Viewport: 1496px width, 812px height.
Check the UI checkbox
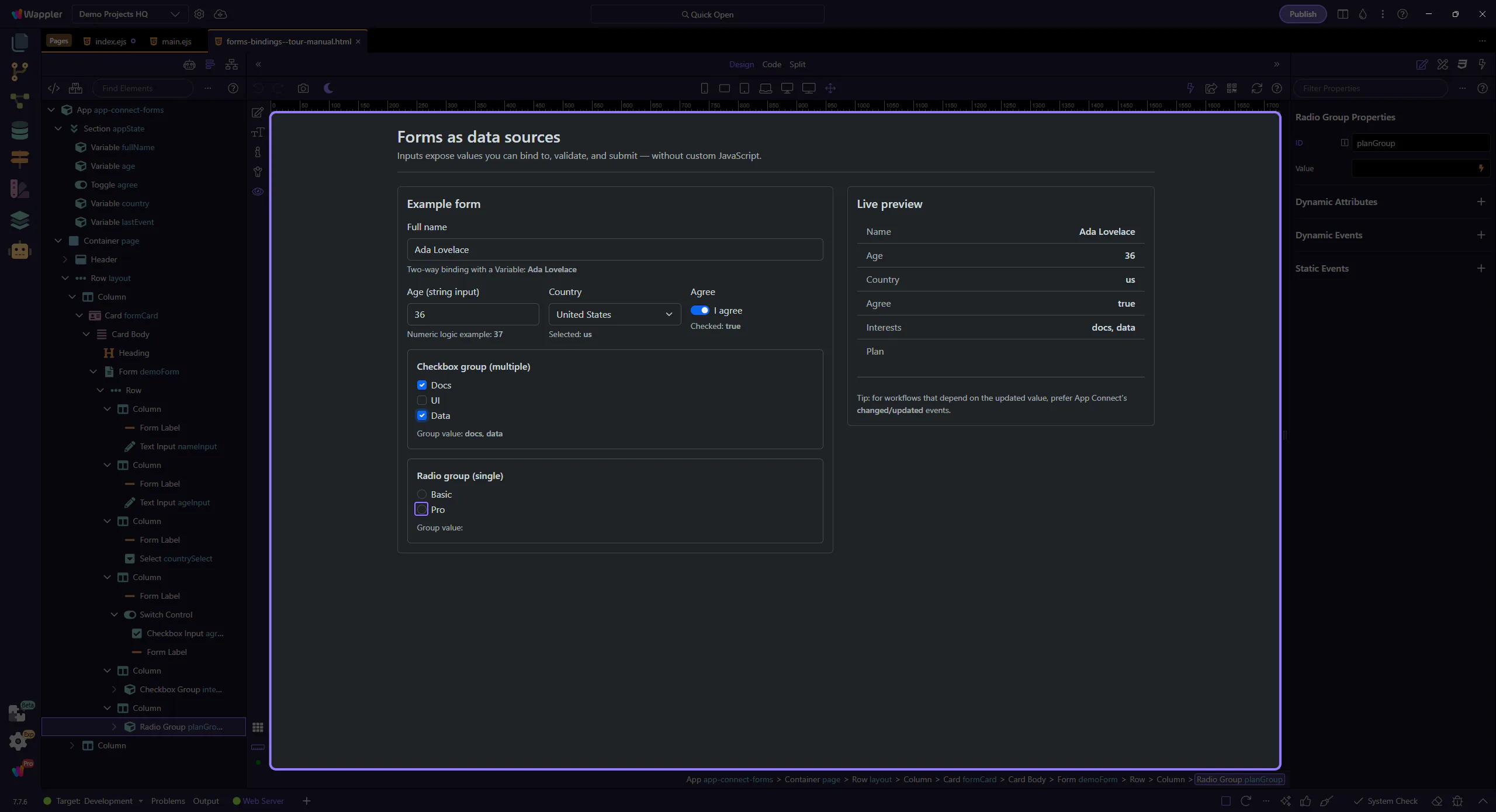coord(422,400)
